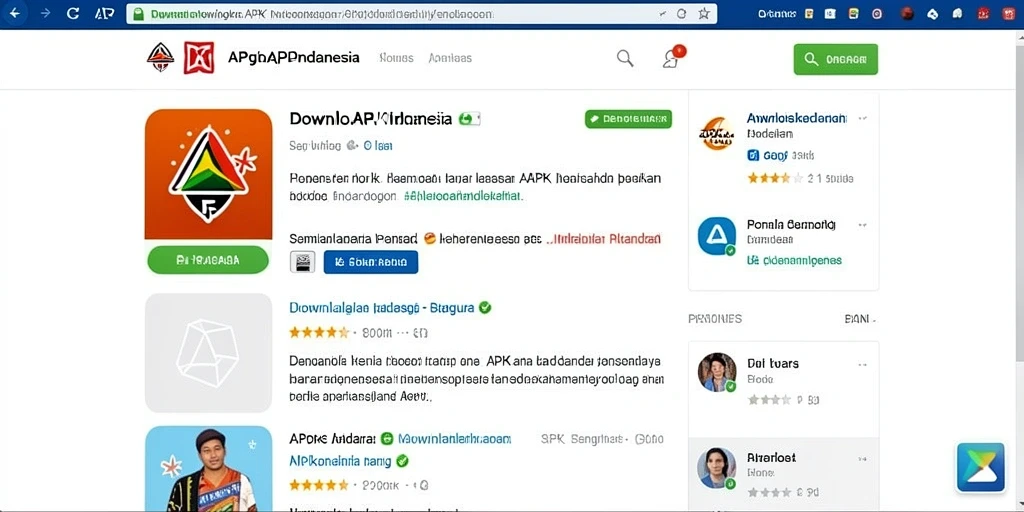Open the 'Somes' navigation item
Viewport: 1024px width, 512px height.
point(396,57)
